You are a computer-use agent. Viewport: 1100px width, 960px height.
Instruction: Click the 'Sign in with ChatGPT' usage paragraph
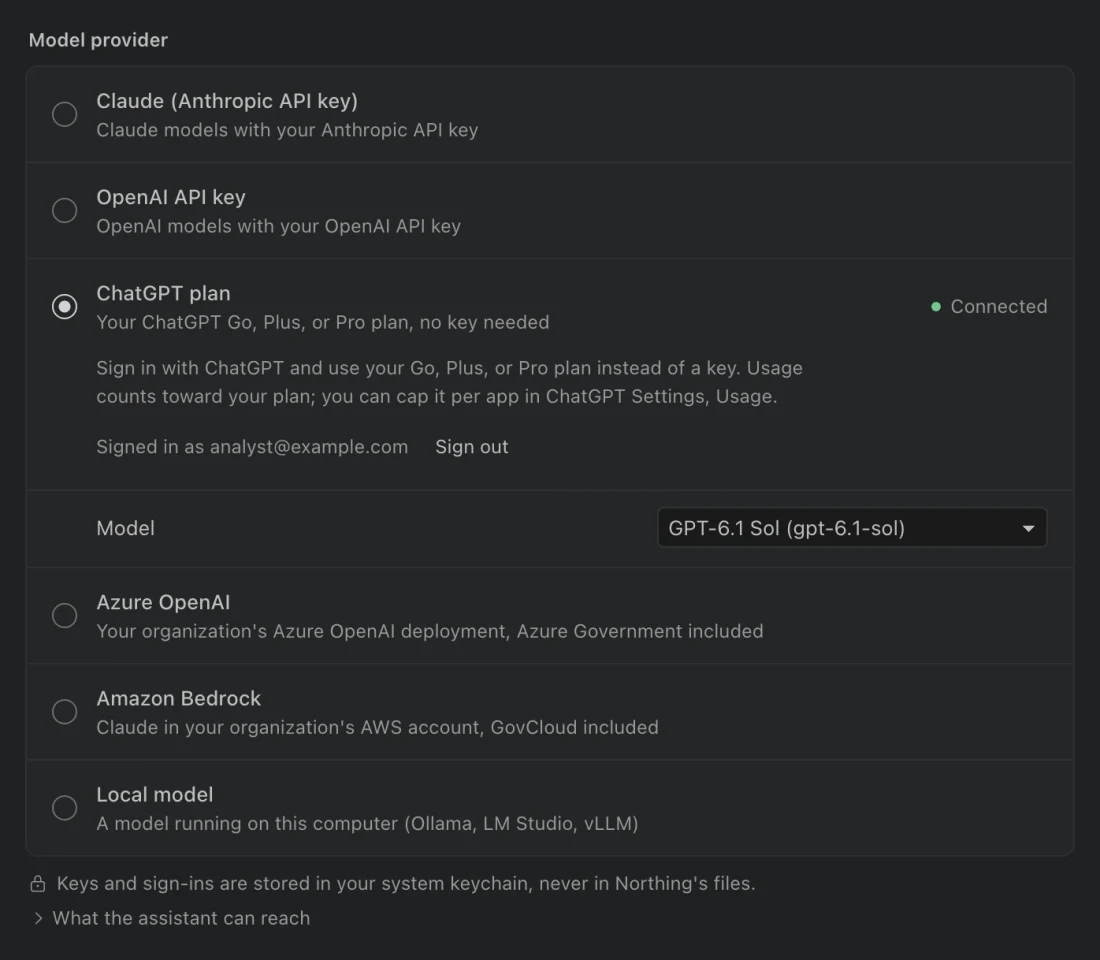point(449,382)
